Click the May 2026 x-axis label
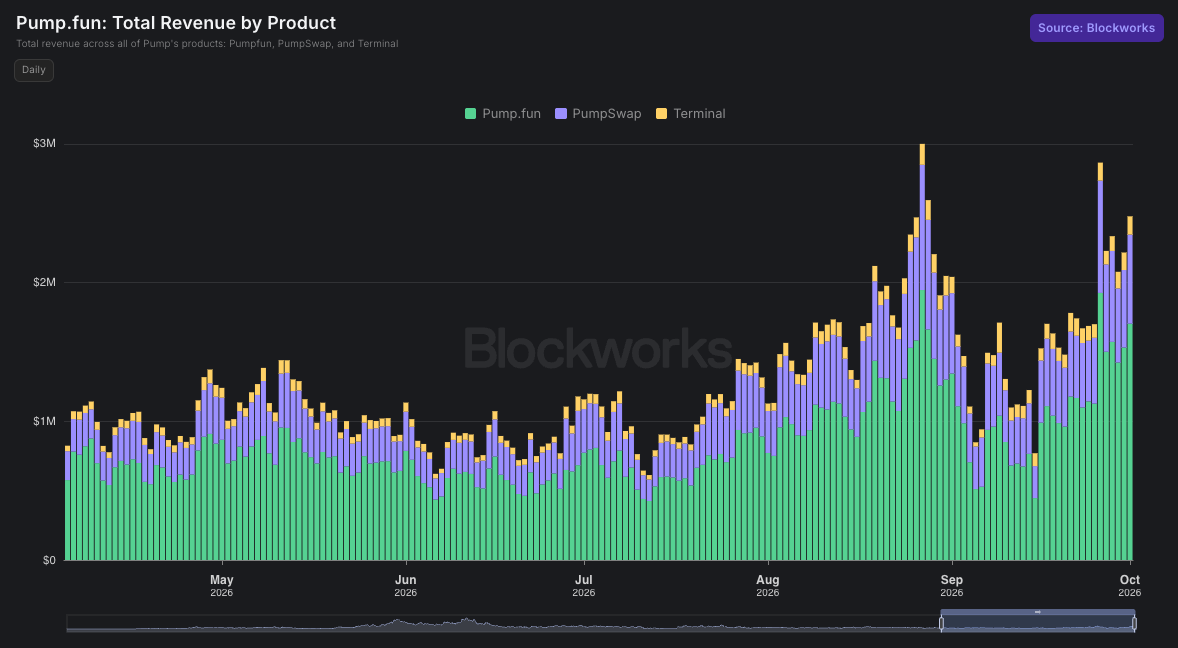1178x648 pixels. (x=222, y=586)
